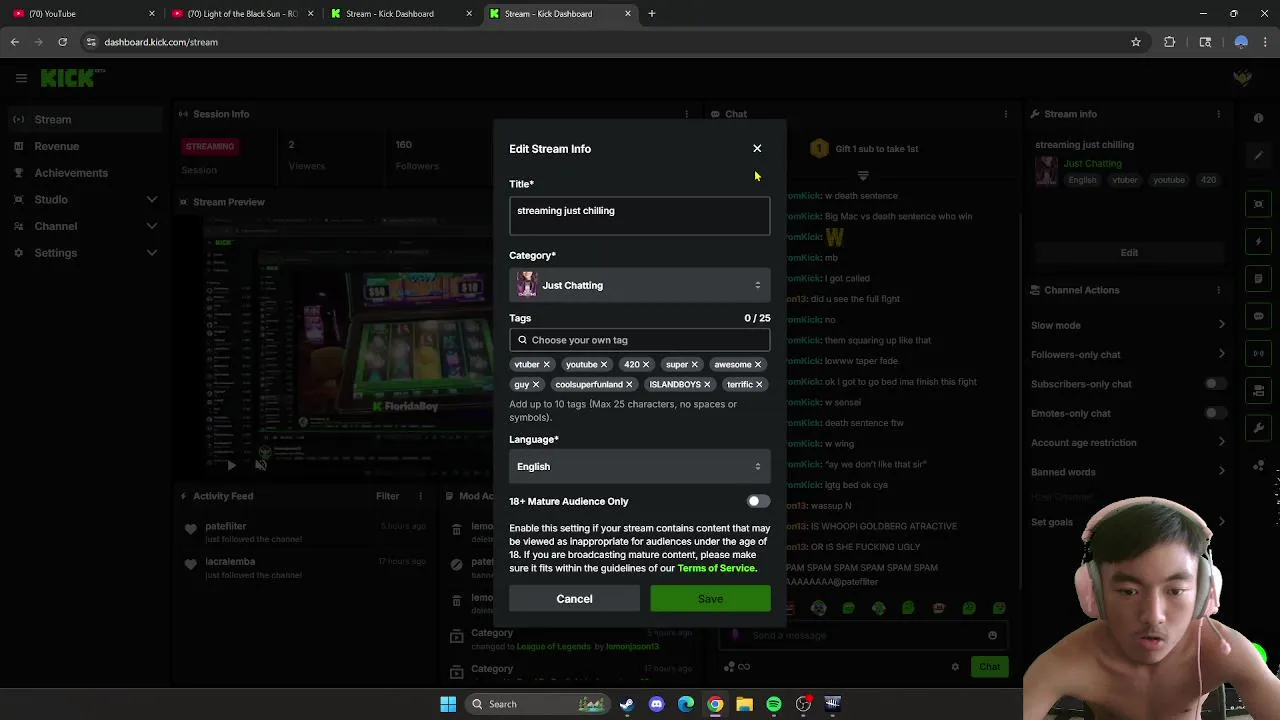Remove the coolsuperfunland tag
1280x720 pixels.
coord(629,385)
